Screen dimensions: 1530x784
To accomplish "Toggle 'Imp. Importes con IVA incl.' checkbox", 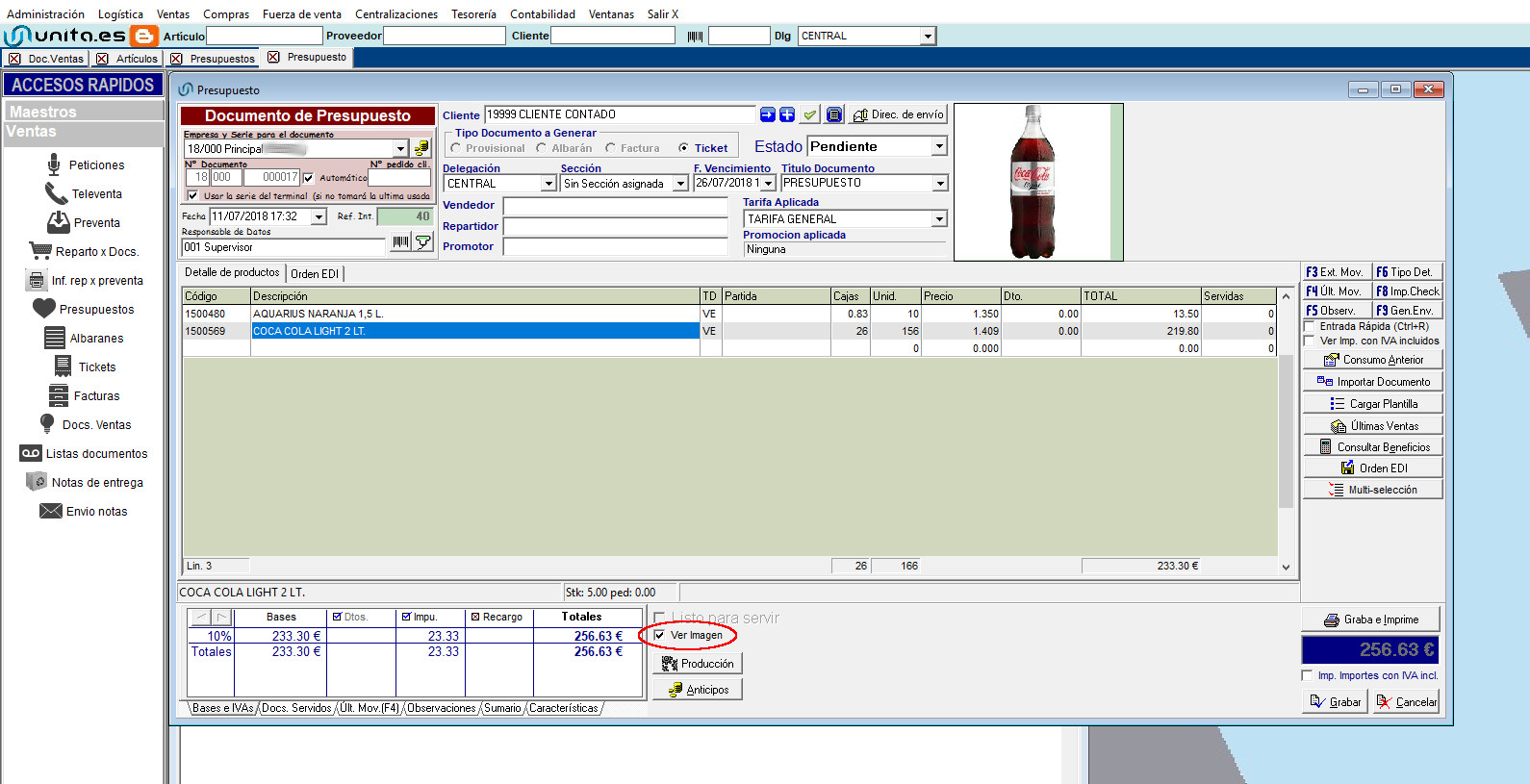I will click(x=1308, y=675).
